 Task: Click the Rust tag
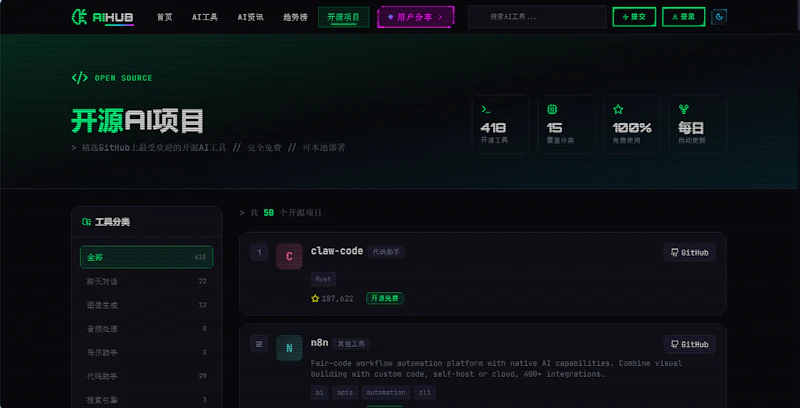click(323, 279)
